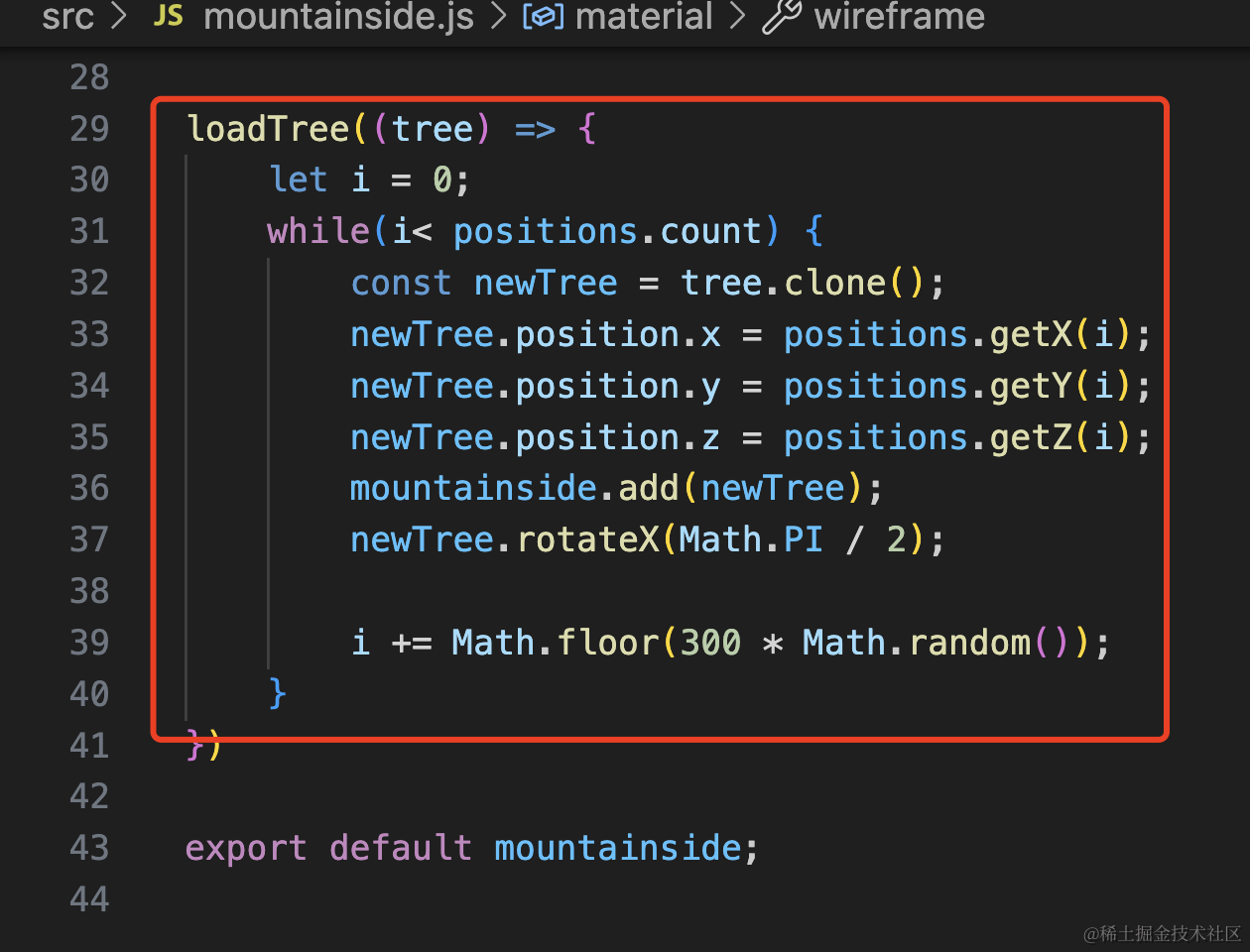The height and width of the screenshot is (952, 1250).
Task: Click the while keyword on line 31
Action: [318, 231]
